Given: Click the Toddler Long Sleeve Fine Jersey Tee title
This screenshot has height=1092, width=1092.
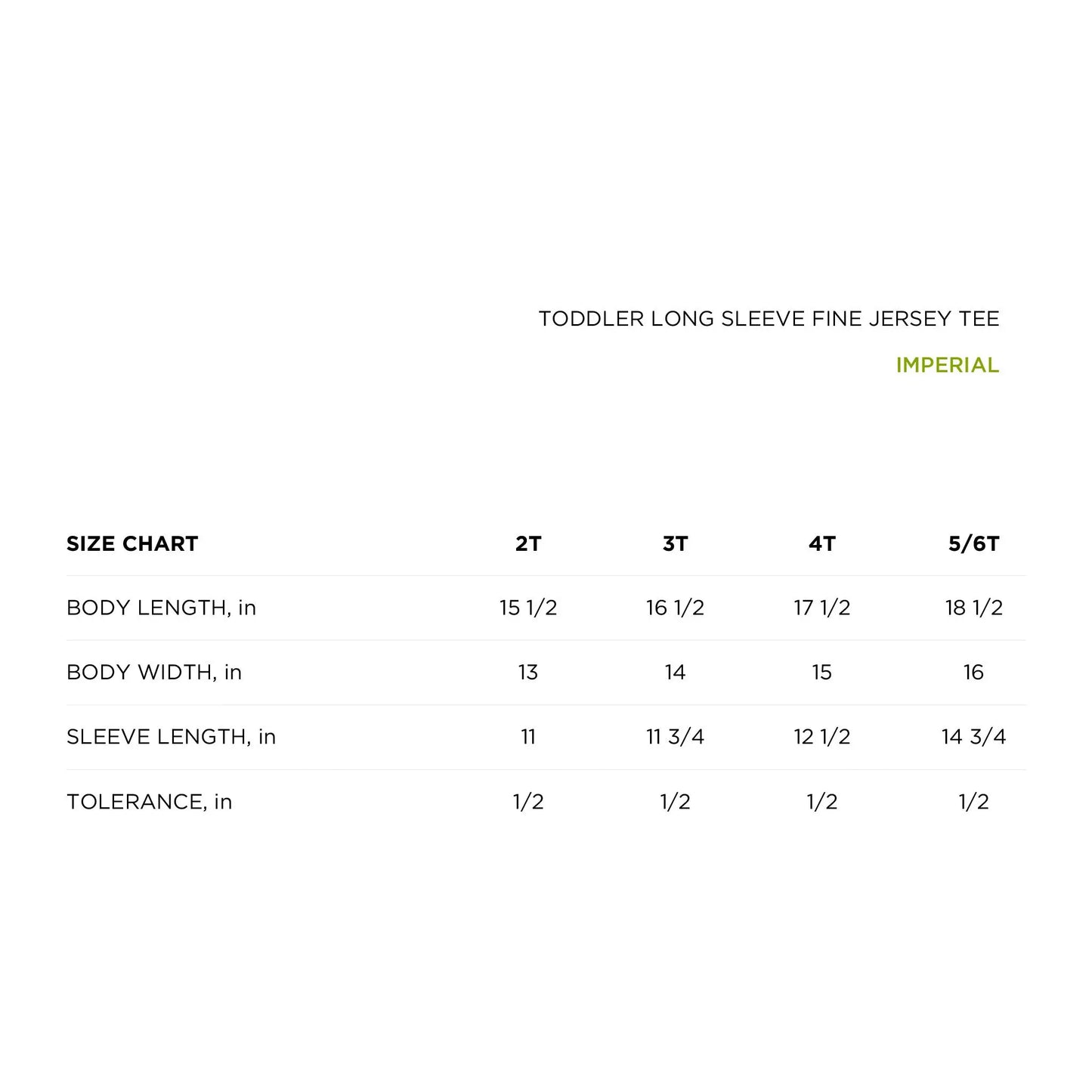Looking at the screenshot, I should [769, 319].
